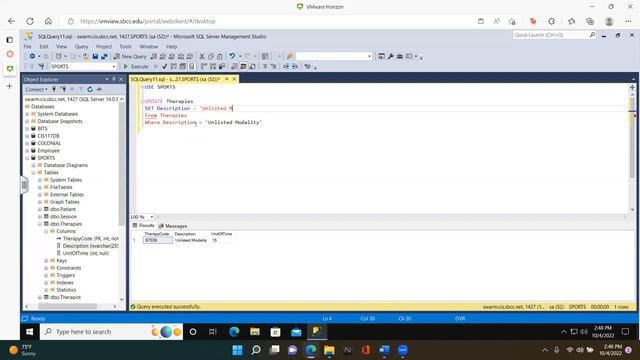The image size is (640, 360).
Task: Click the Copy icon in toolbar
Action: 211,56
